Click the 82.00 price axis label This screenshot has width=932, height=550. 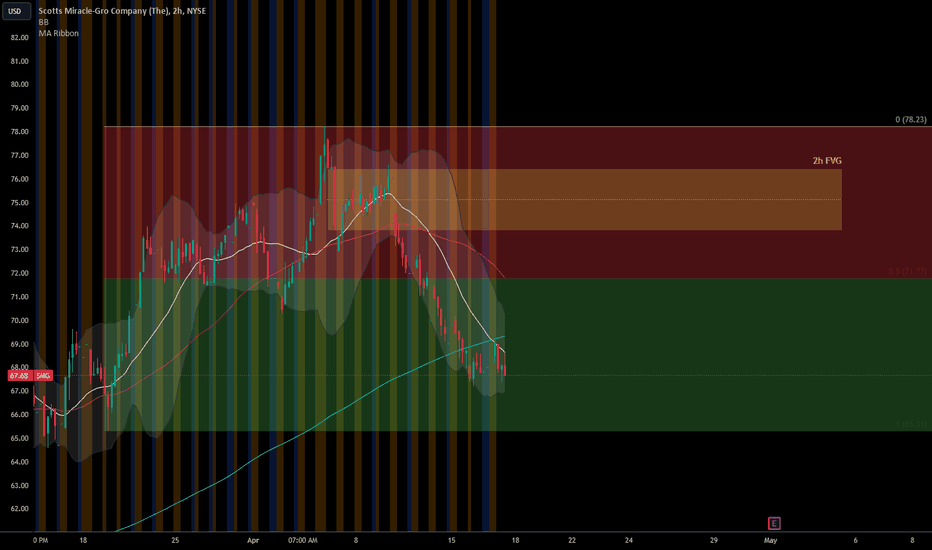[20, 37]
